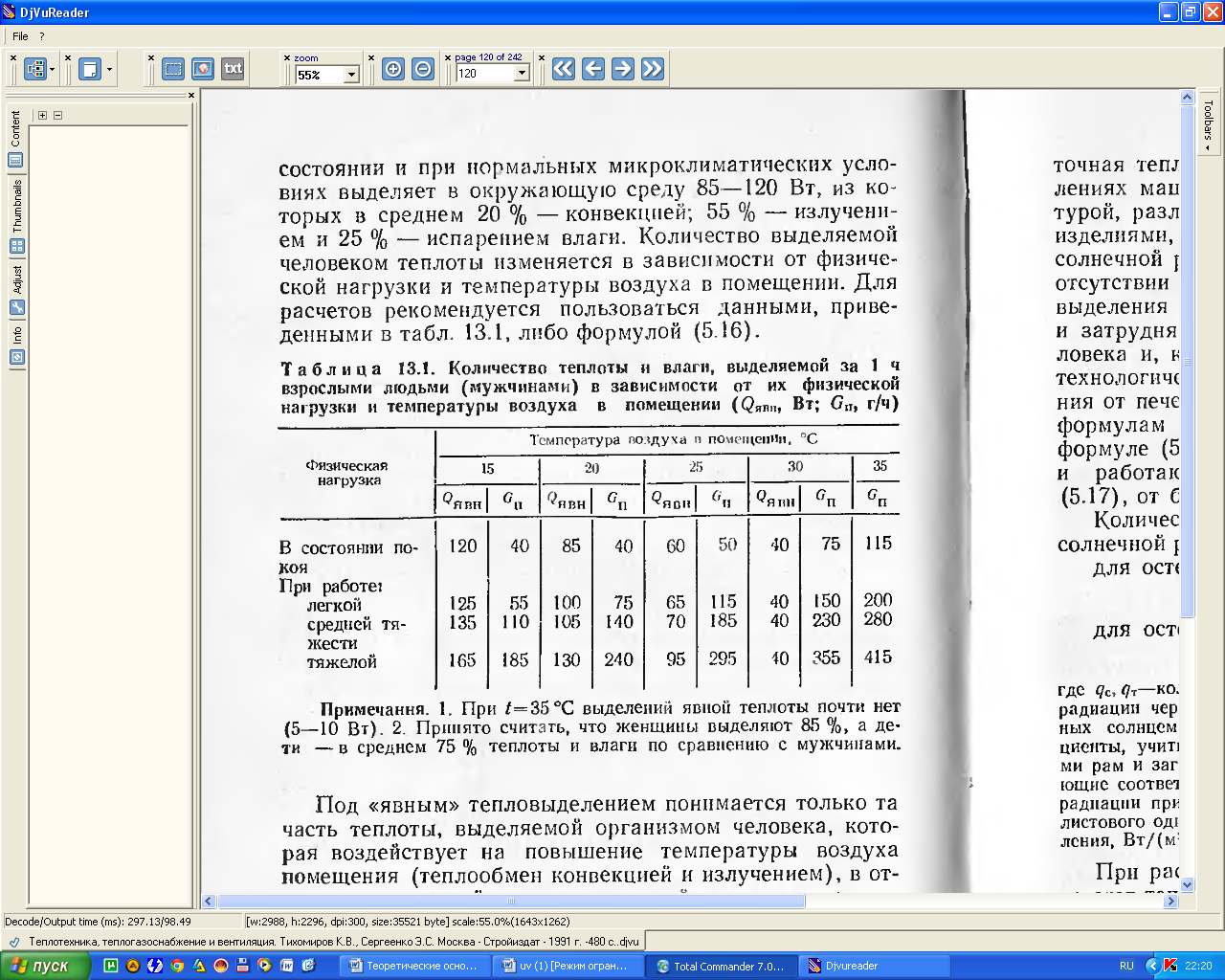Open the page number 120 dropdown
Image resolution: width=1225 pixels, height=980 pixels.
522,74
